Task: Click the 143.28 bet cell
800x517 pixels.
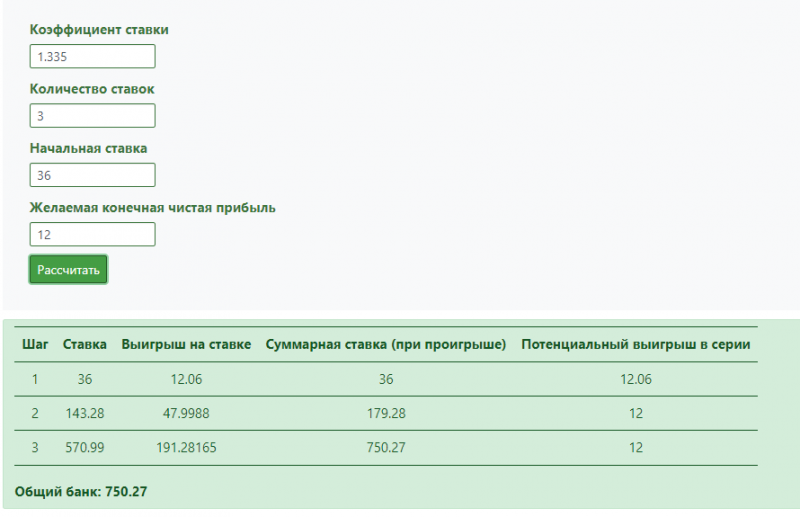Action: [85, 413]
